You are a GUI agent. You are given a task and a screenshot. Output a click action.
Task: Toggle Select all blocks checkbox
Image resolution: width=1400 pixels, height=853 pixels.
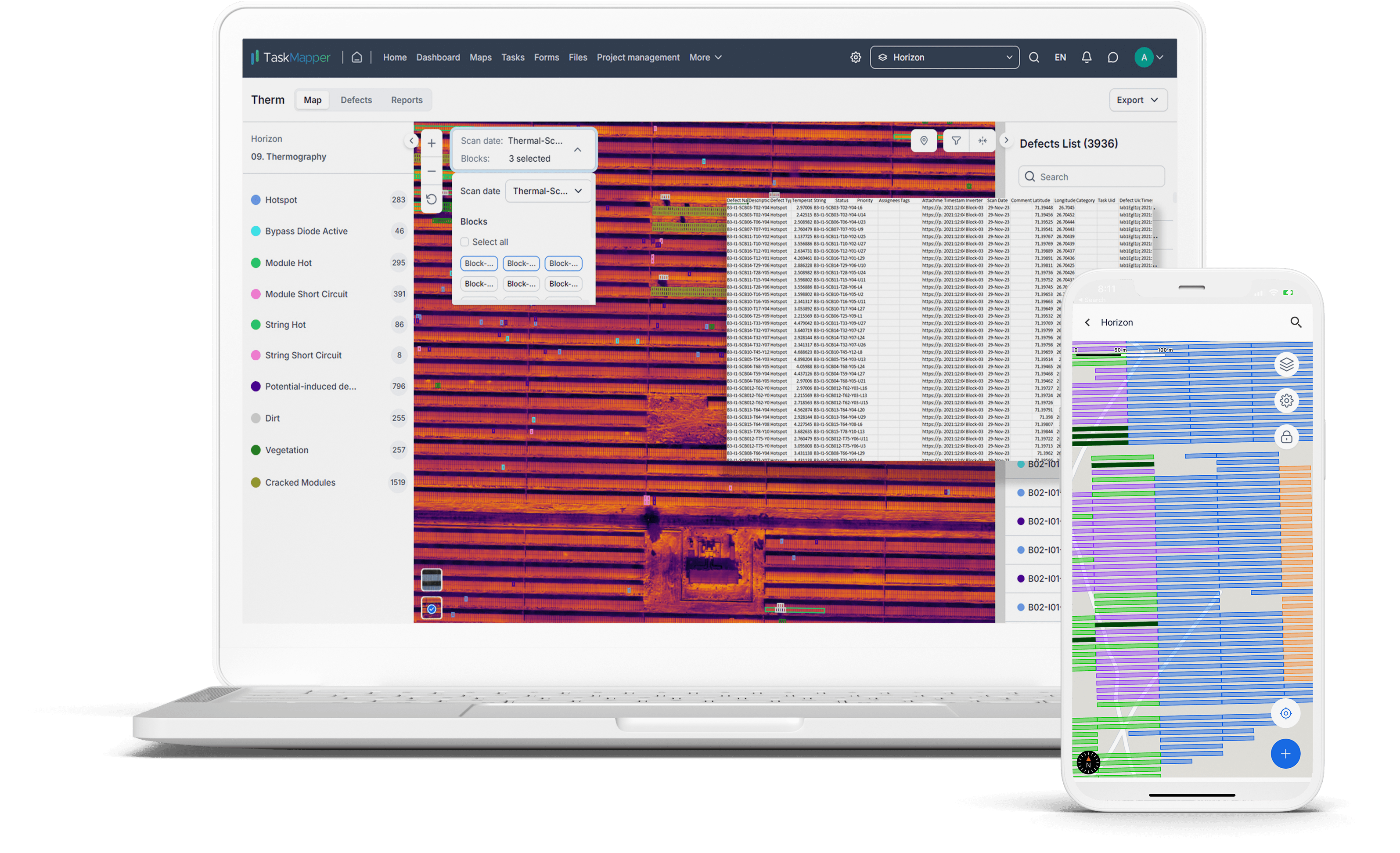(464, 242)
